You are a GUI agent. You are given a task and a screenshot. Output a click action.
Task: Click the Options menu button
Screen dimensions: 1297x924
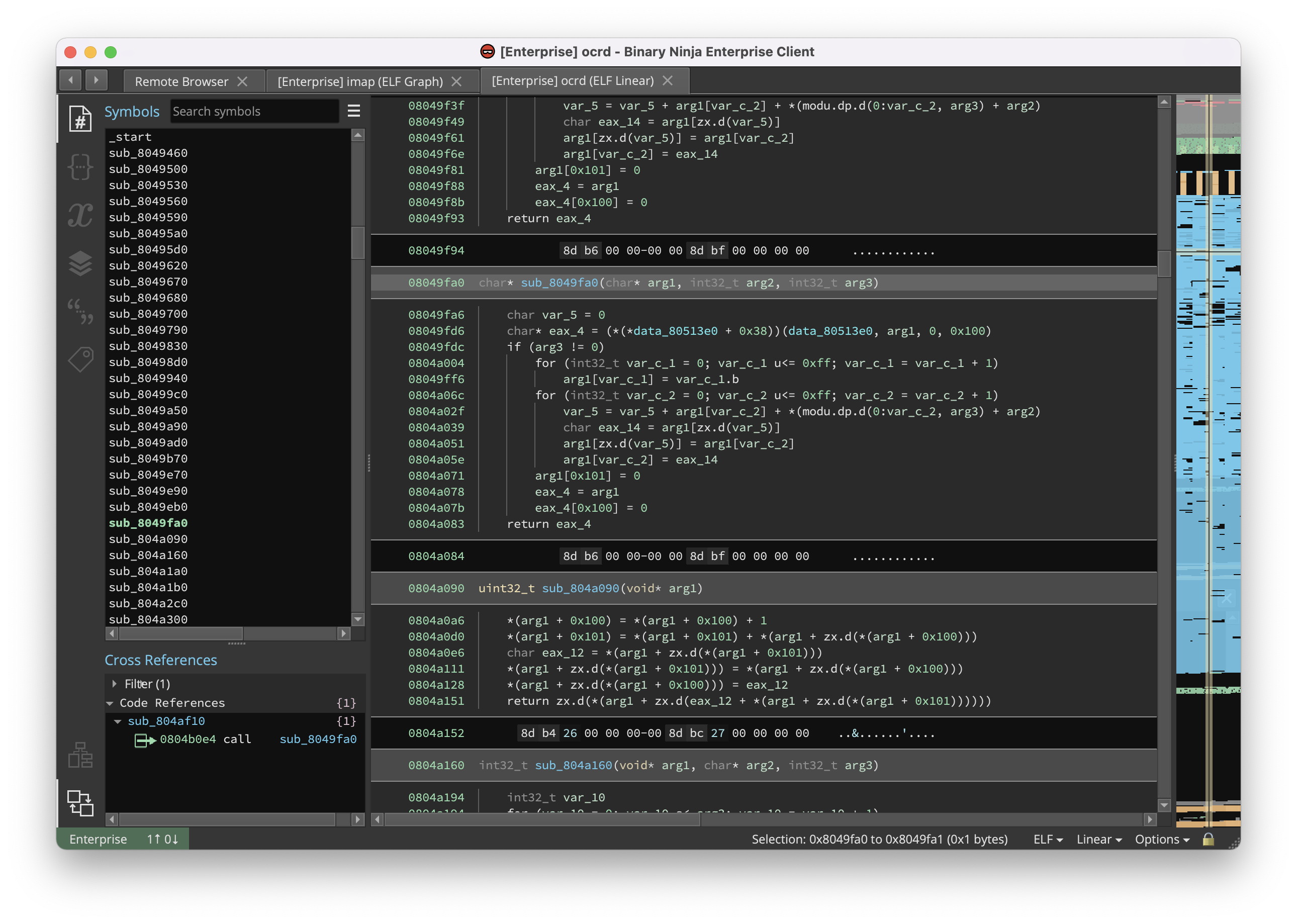[x=1163, y=839]
